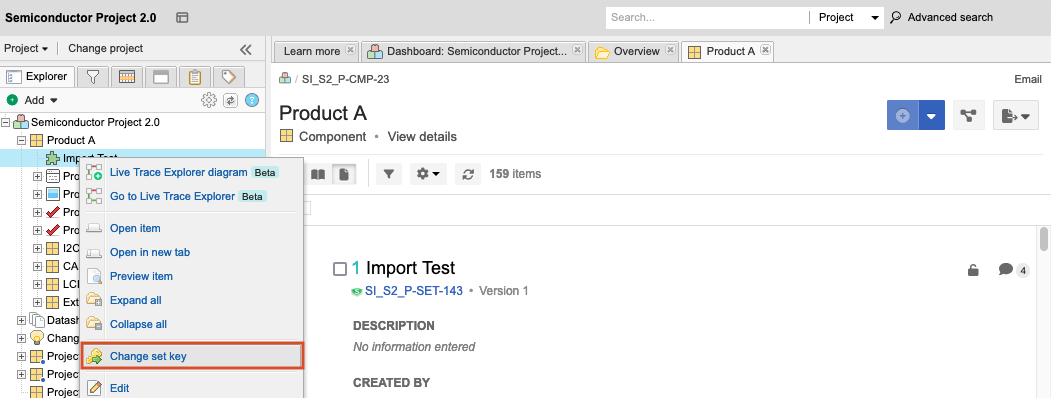The height and width of the screenshot is (398, 1051).
Task: Click the Import Test puzzle icon in tree
Action: (x=53, y=158)
